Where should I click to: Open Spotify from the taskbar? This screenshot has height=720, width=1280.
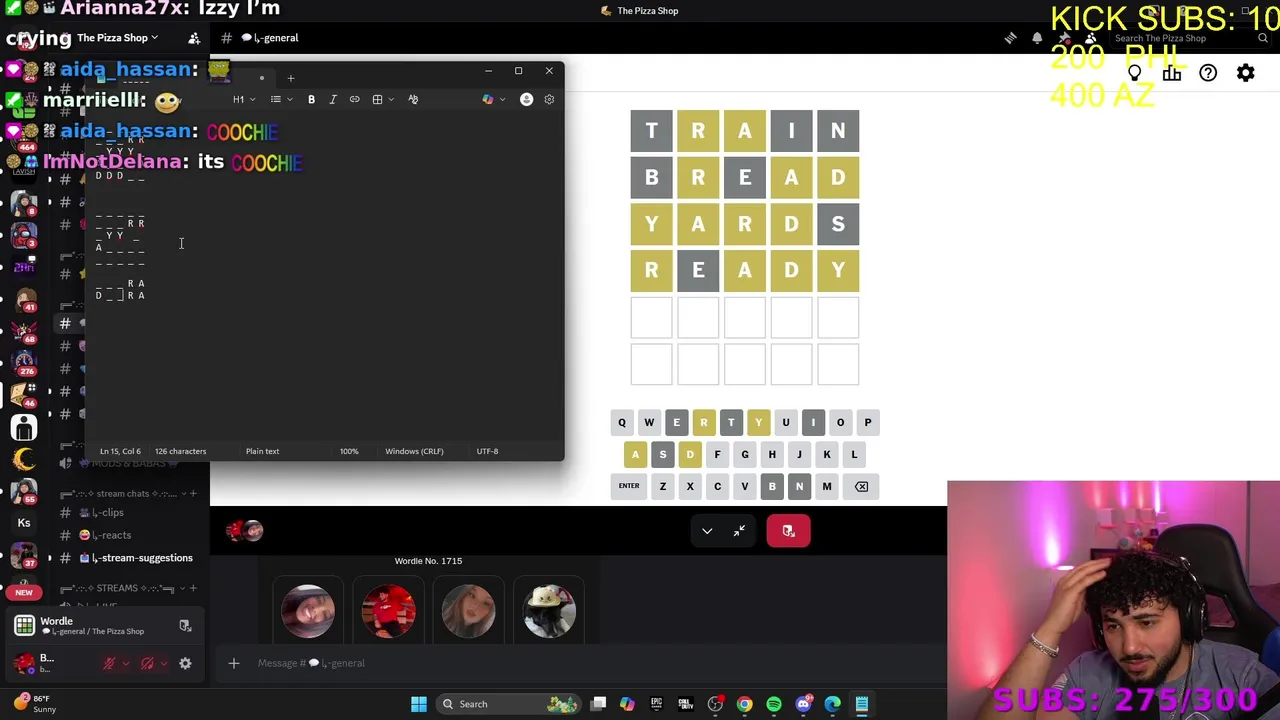click(x=774, y=704)
